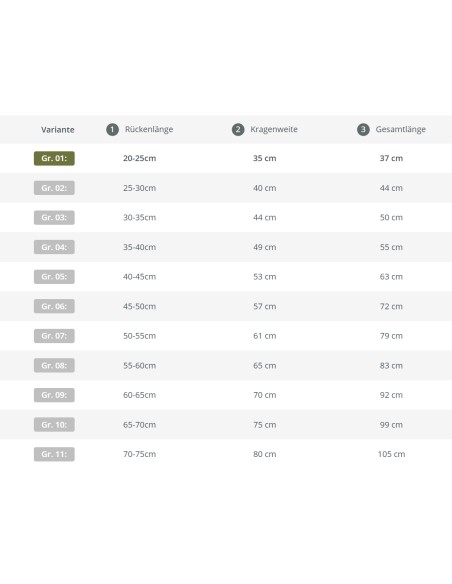The image size is (452, 584).
Task: Select size badge Gr. 05
Action: pyautogui.click(x=54, y=277)
